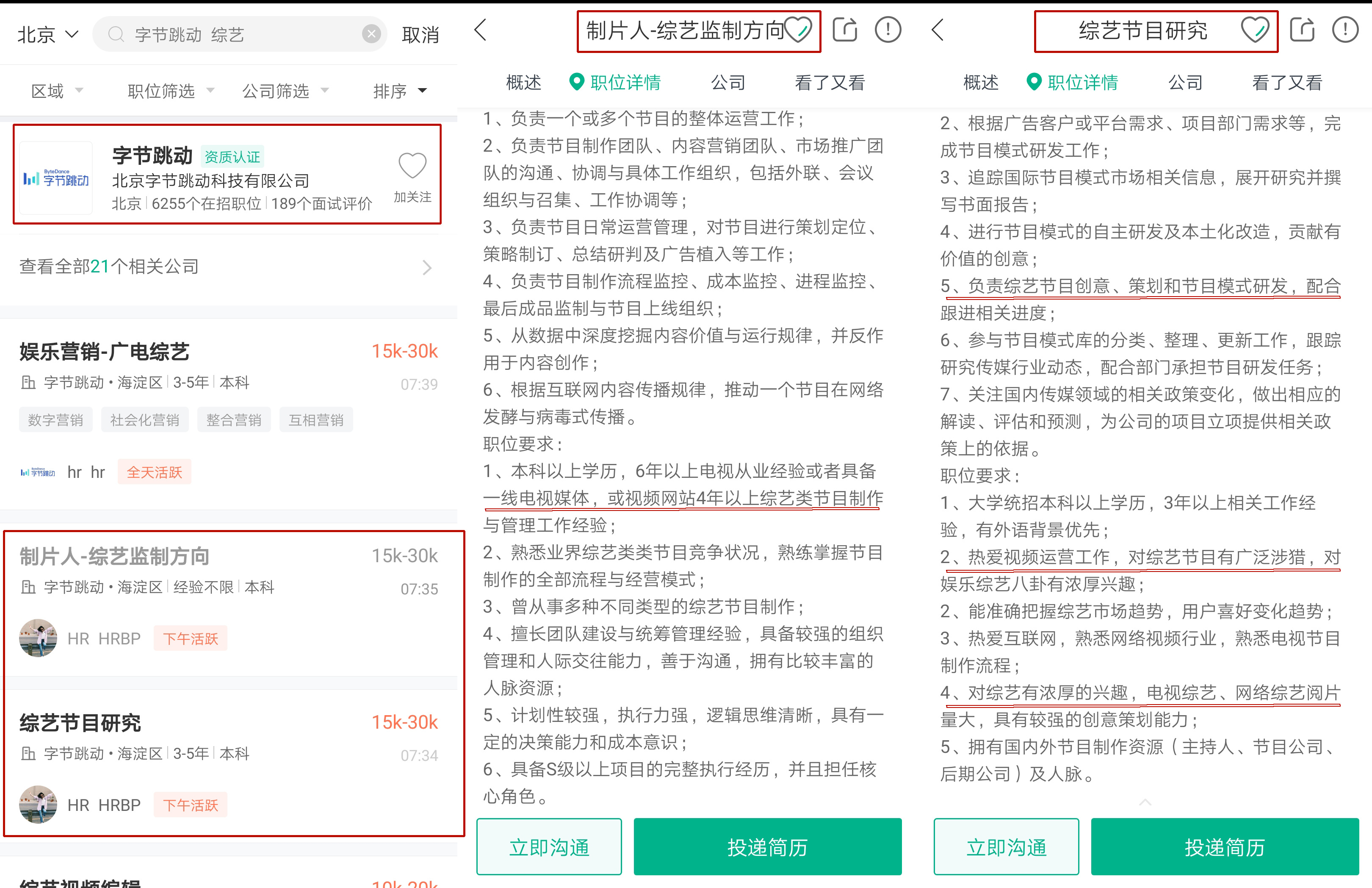This screenshot has height=888, width=1372.
Task: Open 公司 tab on 制片人 page
Action: pyautogui.click(x=728, y=83)
